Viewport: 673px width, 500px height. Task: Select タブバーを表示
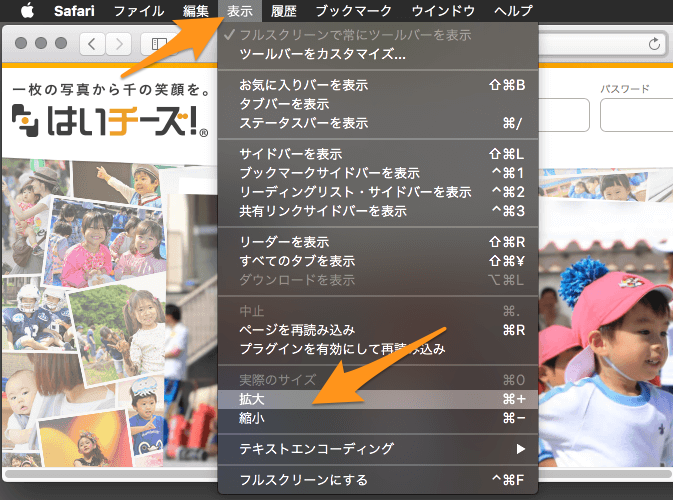[378, 104]
